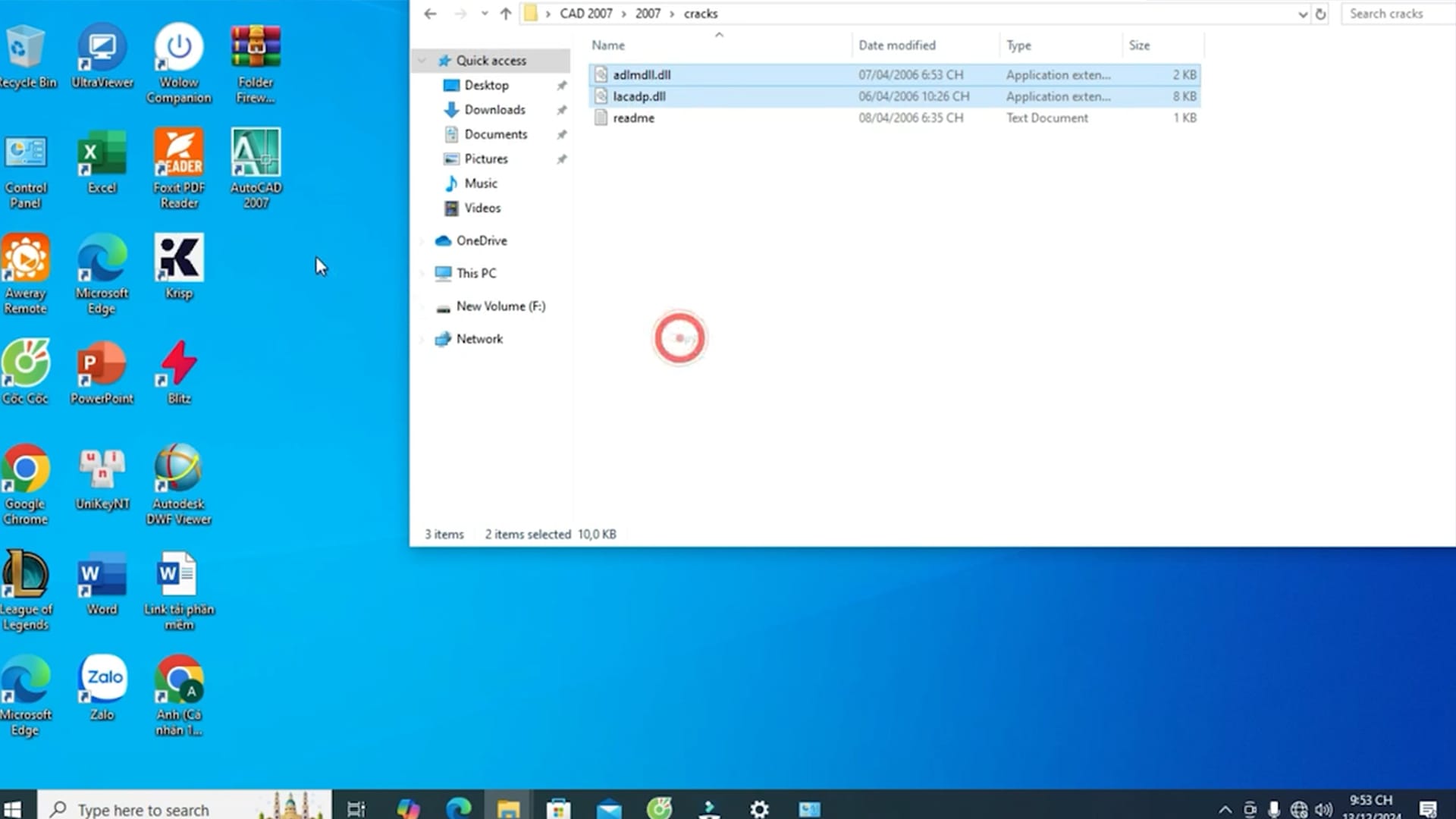The image size is (1456, 819).
Task: Open the Windows Start menu
Action: [x=13, y=808]
